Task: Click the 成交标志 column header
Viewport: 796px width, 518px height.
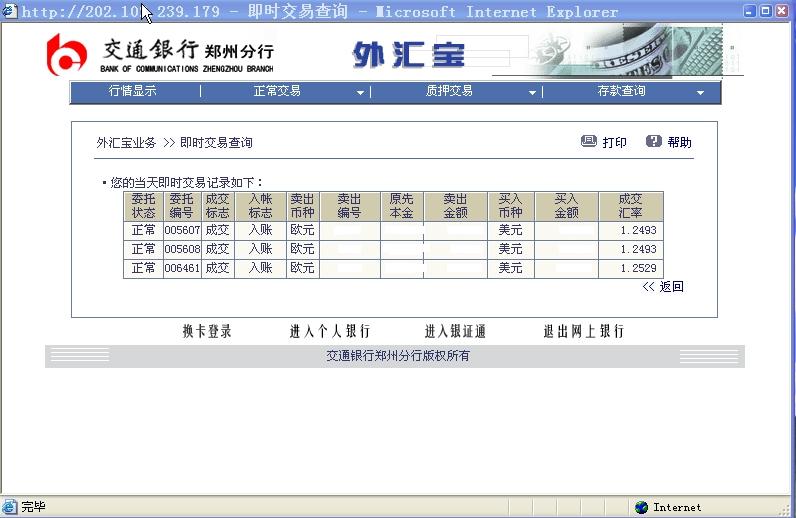Action: tap(218, 206)
